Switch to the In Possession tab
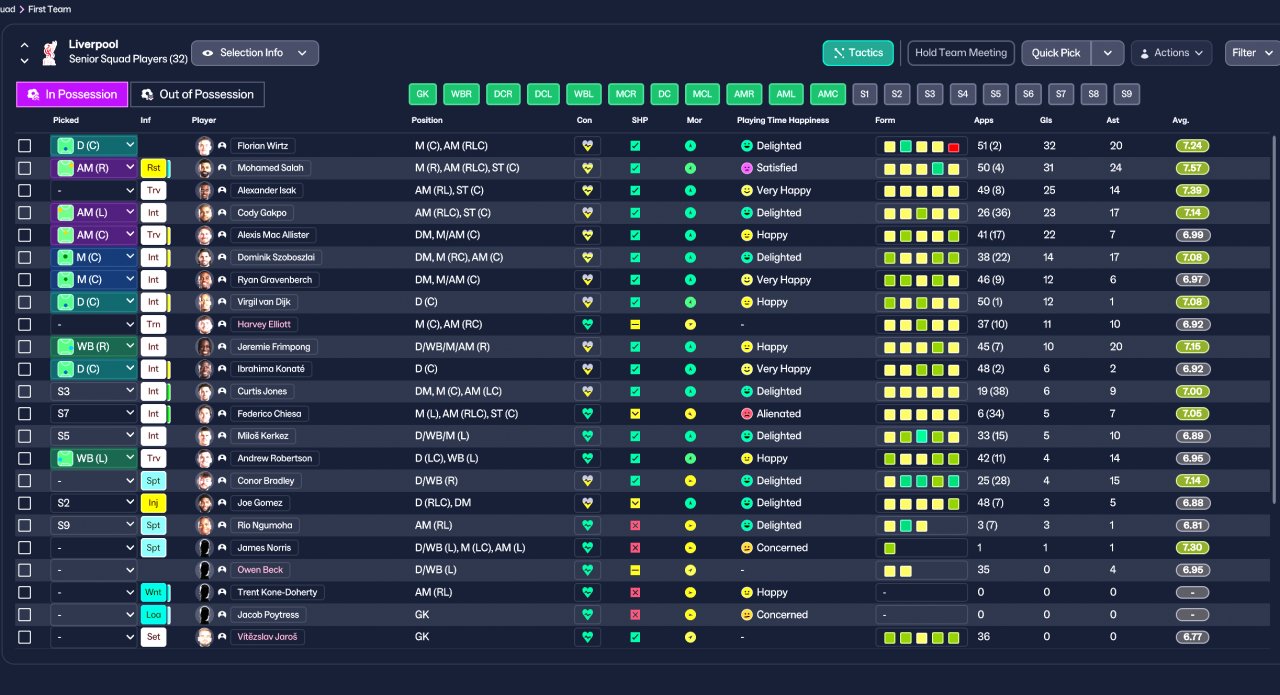 (72, 94)
